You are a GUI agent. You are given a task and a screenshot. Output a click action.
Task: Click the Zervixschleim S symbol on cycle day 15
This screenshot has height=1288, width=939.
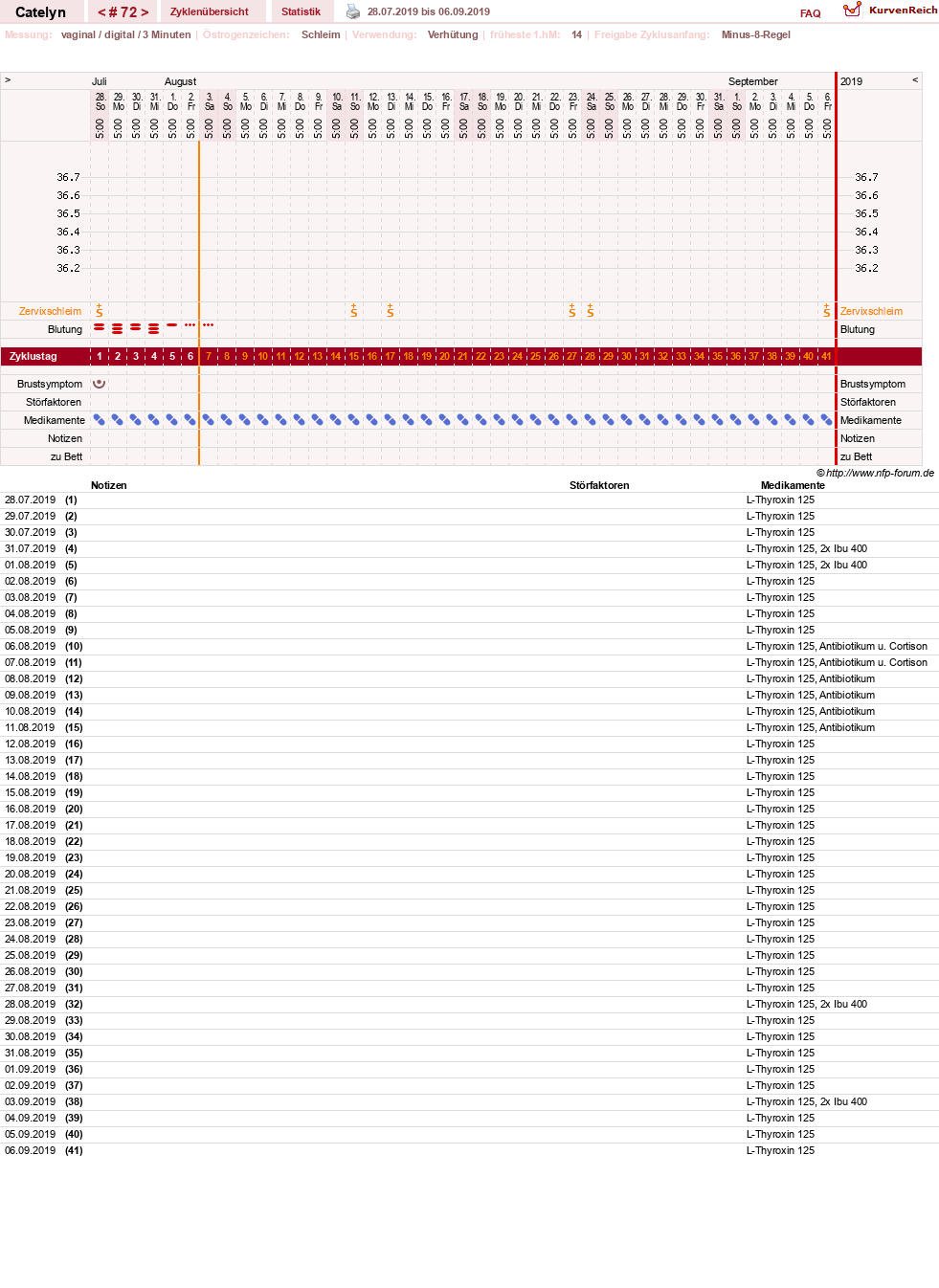(354, 311)
